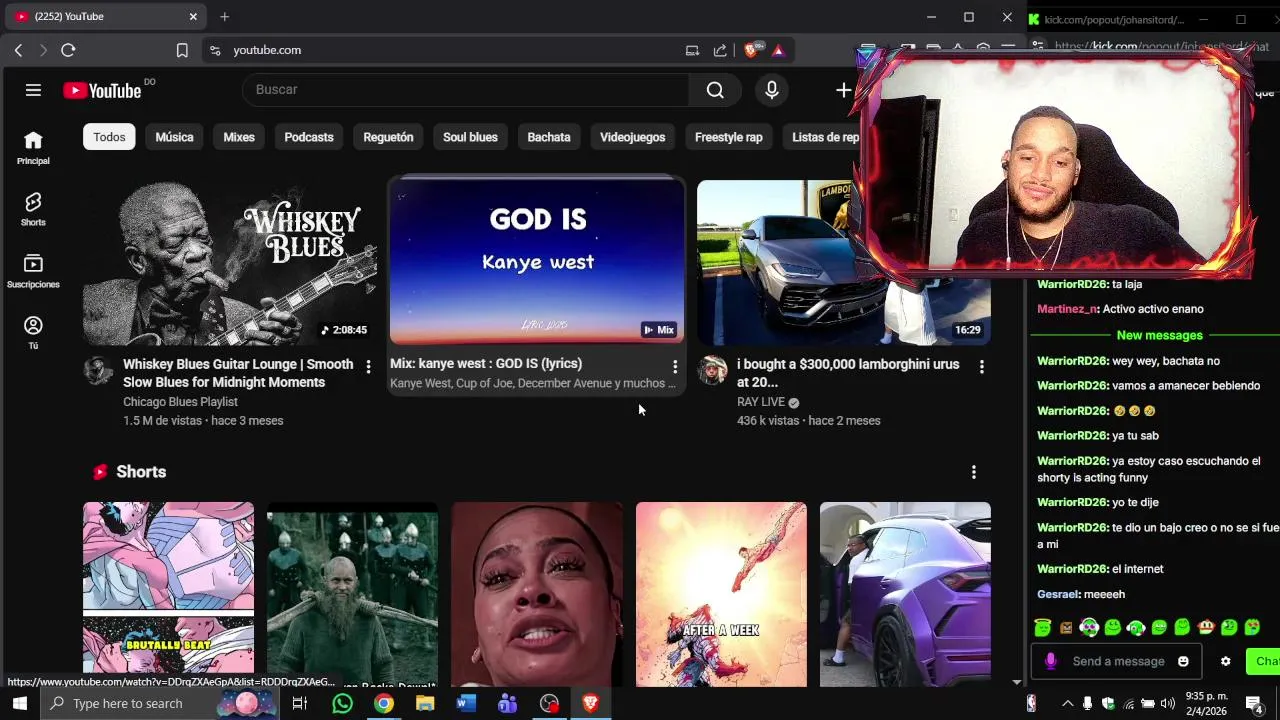Select the Música filter chip

tap(174, 137)
